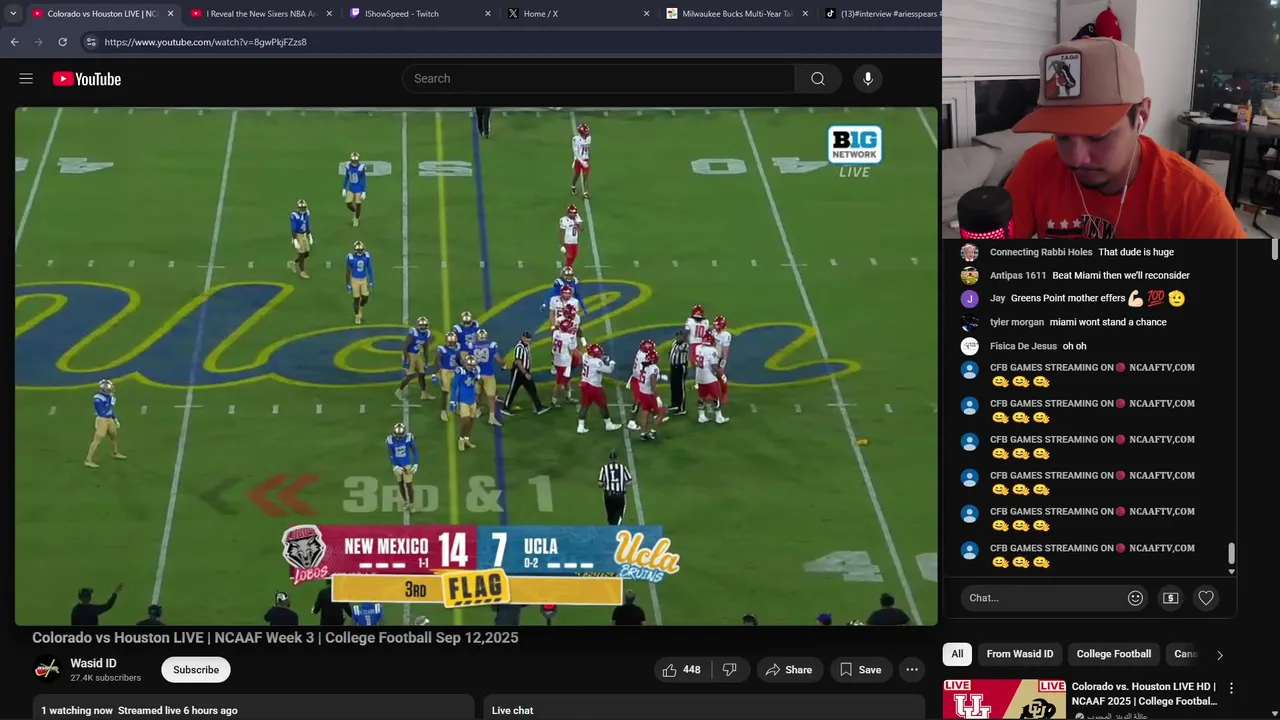Open the YouTube hamburger guide menu
The width and height of the screenshot is (1280, 720).
click(26, 79)
